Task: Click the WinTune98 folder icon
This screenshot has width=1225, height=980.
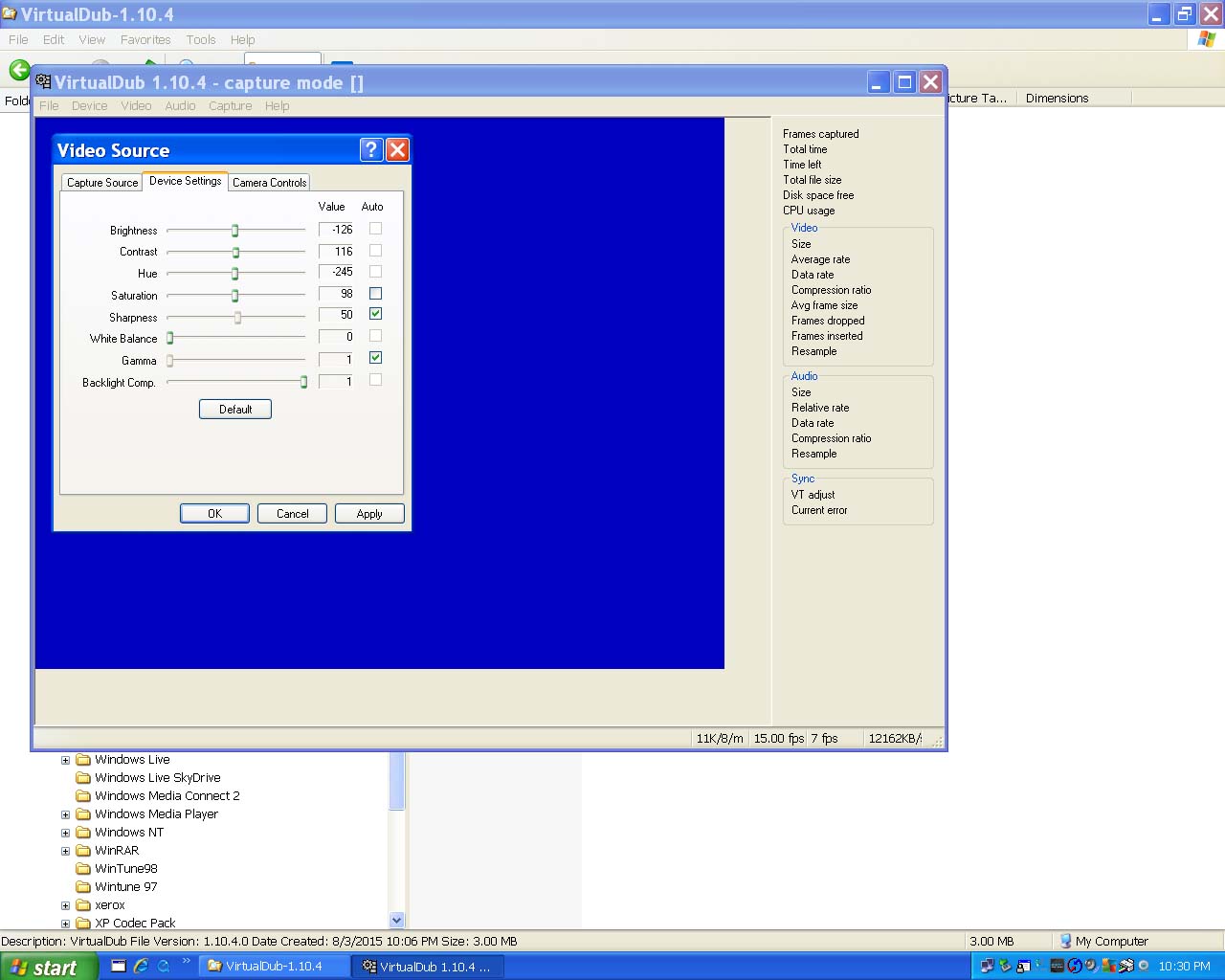Action: click(x=83, y=869)
